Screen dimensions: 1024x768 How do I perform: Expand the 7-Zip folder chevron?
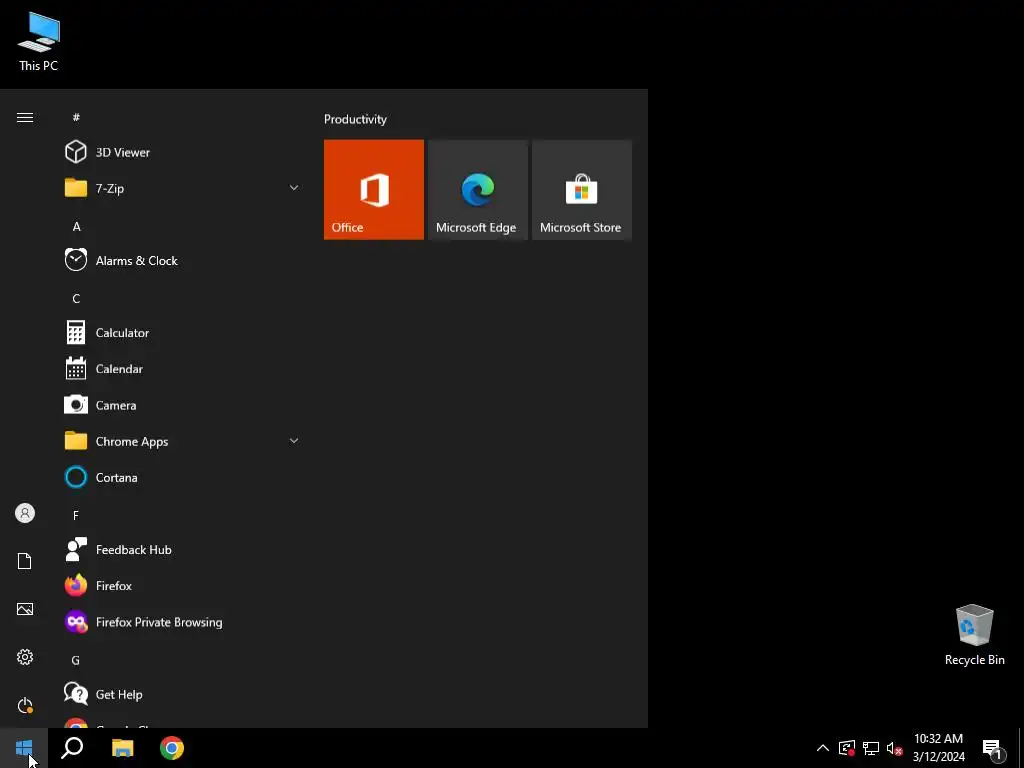pos(294,188)
